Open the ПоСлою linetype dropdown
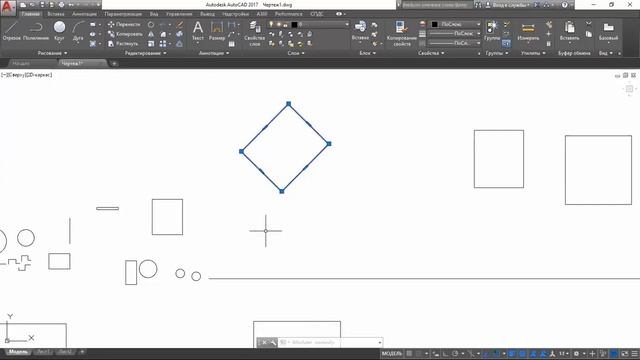The height and width of the screenshot is (360, 640). click(455, 43)
